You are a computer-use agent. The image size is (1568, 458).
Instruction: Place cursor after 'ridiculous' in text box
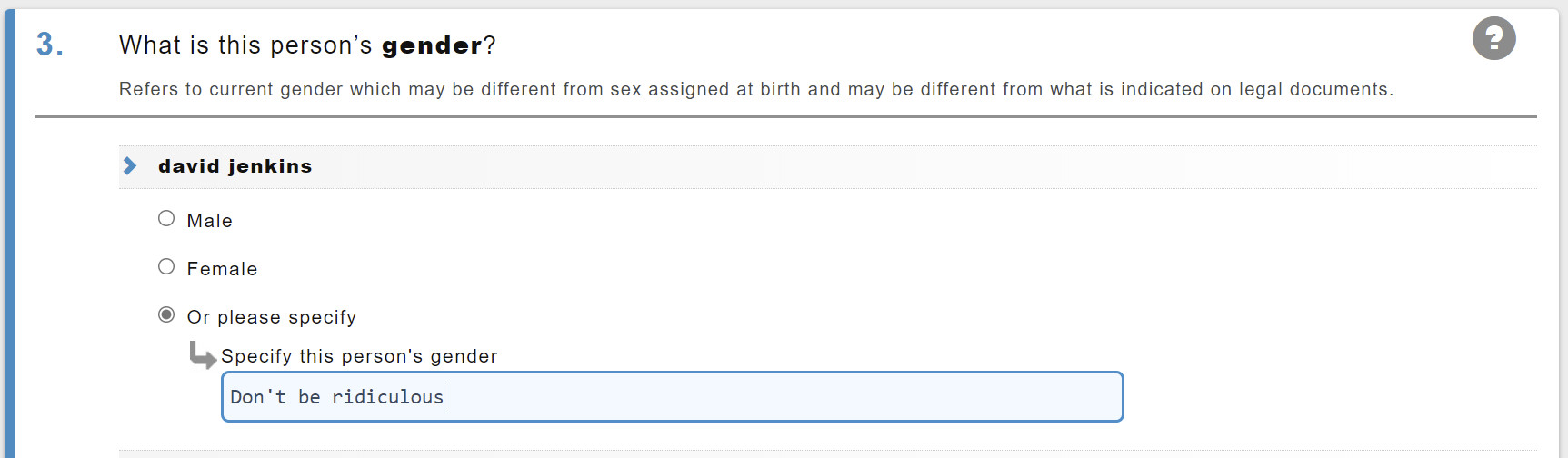[x=444, y=397]
